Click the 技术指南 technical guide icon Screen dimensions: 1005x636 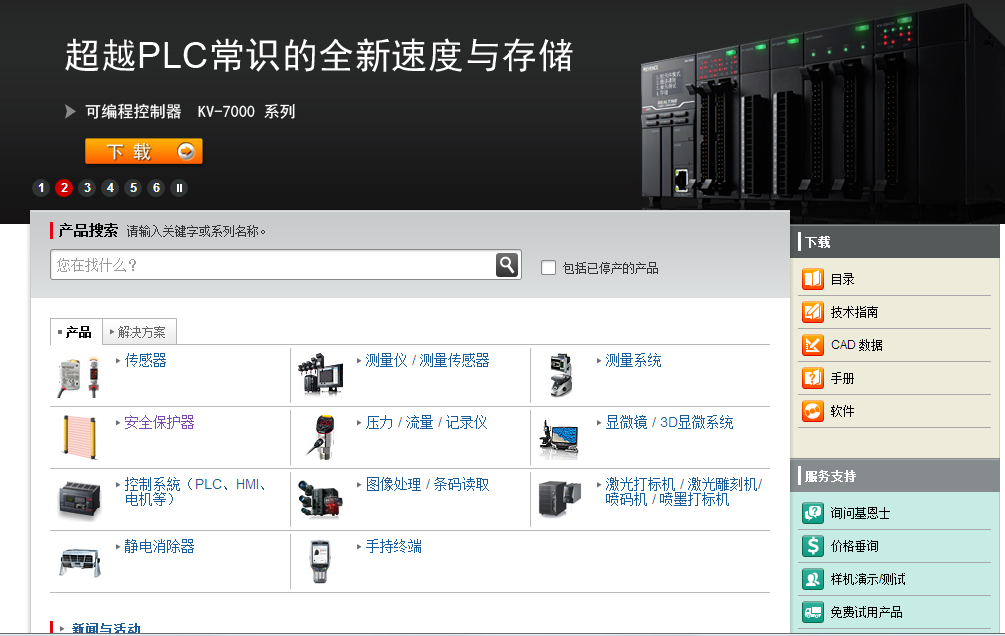tap(813, 312)
